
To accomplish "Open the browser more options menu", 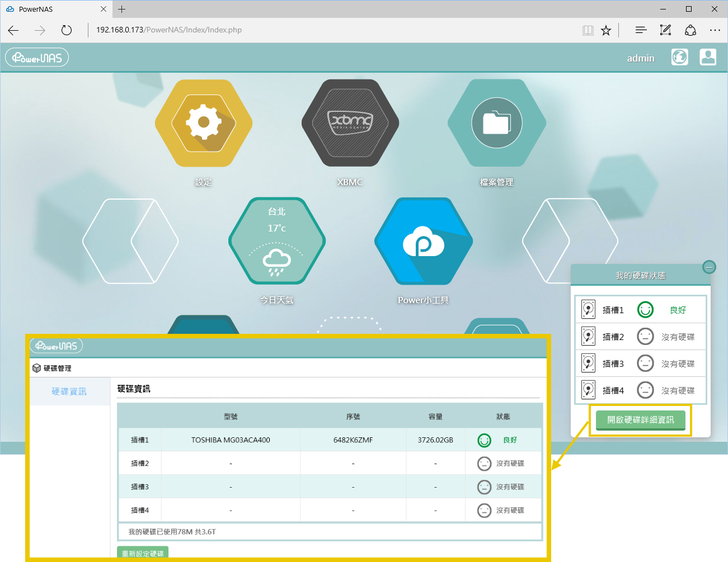I will tap(712, 30).
